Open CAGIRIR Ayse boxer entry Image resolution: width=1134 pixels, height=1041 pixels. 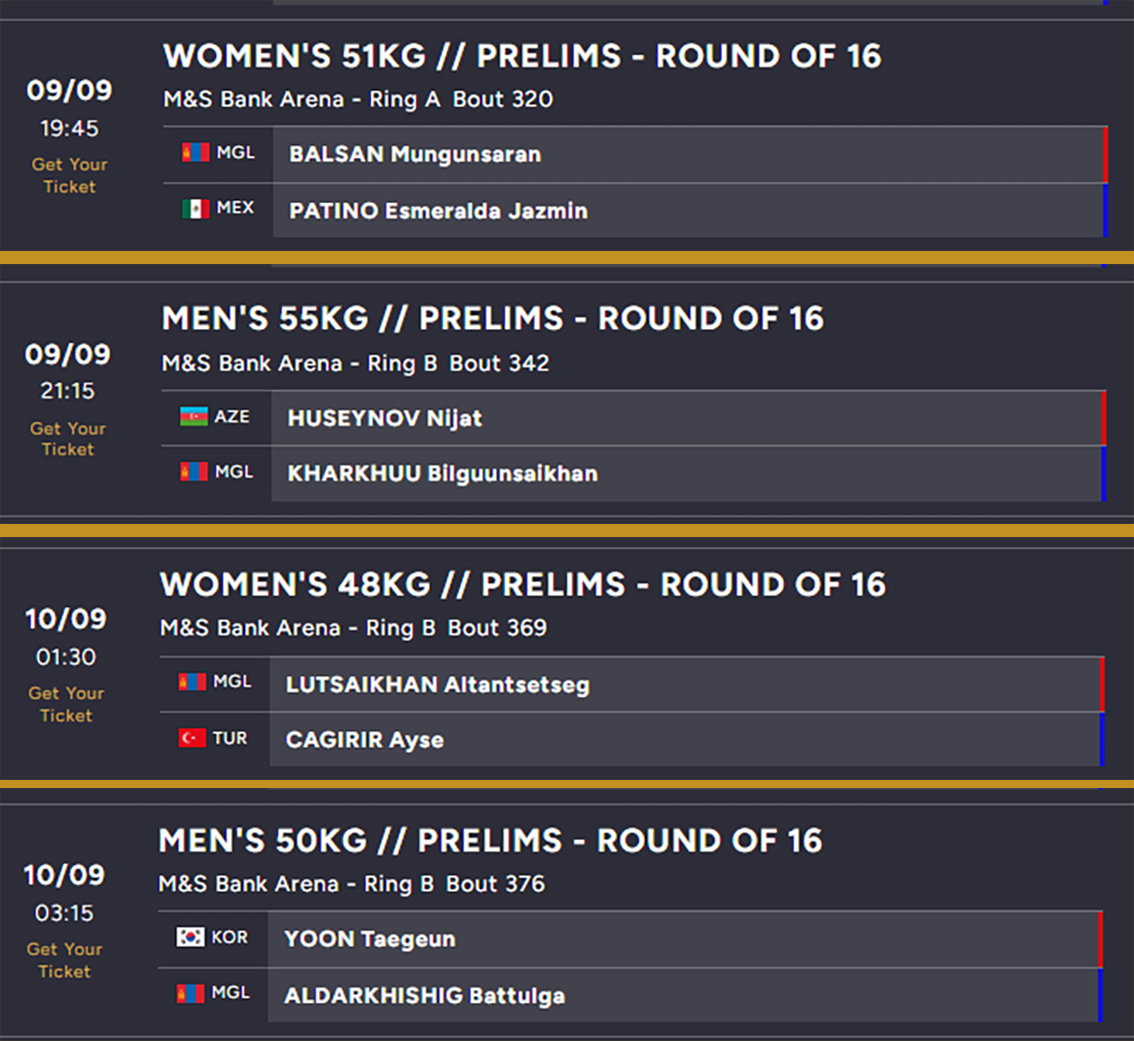pyautogui.click(x=684, y=740)
